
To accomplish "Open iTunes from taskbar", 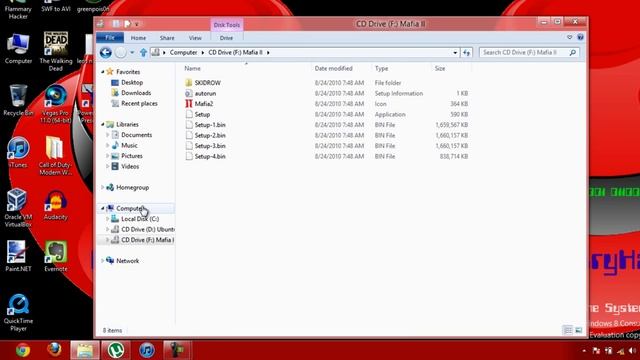I will coord(147,350).
